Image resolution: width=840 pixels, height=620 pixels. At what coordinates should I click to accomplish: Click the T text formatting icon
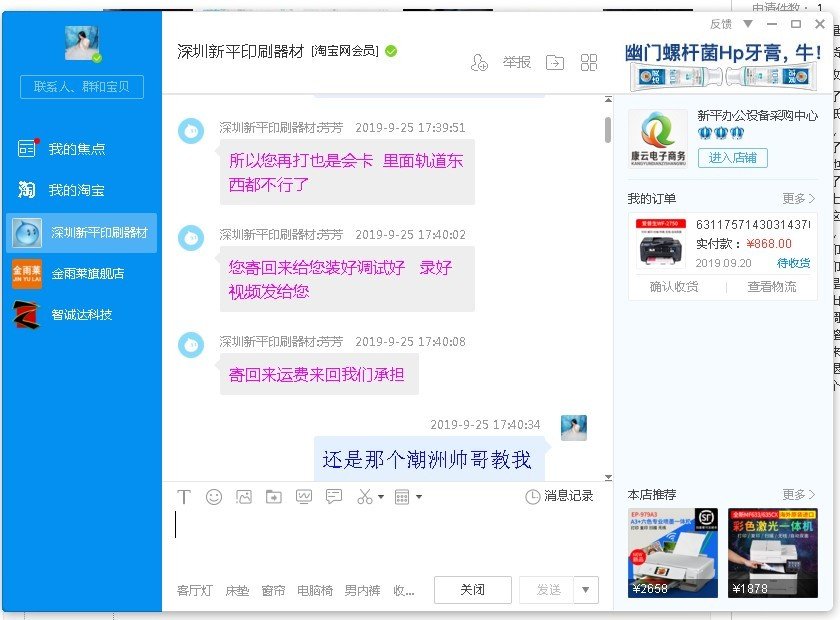[x=184, y=496]
